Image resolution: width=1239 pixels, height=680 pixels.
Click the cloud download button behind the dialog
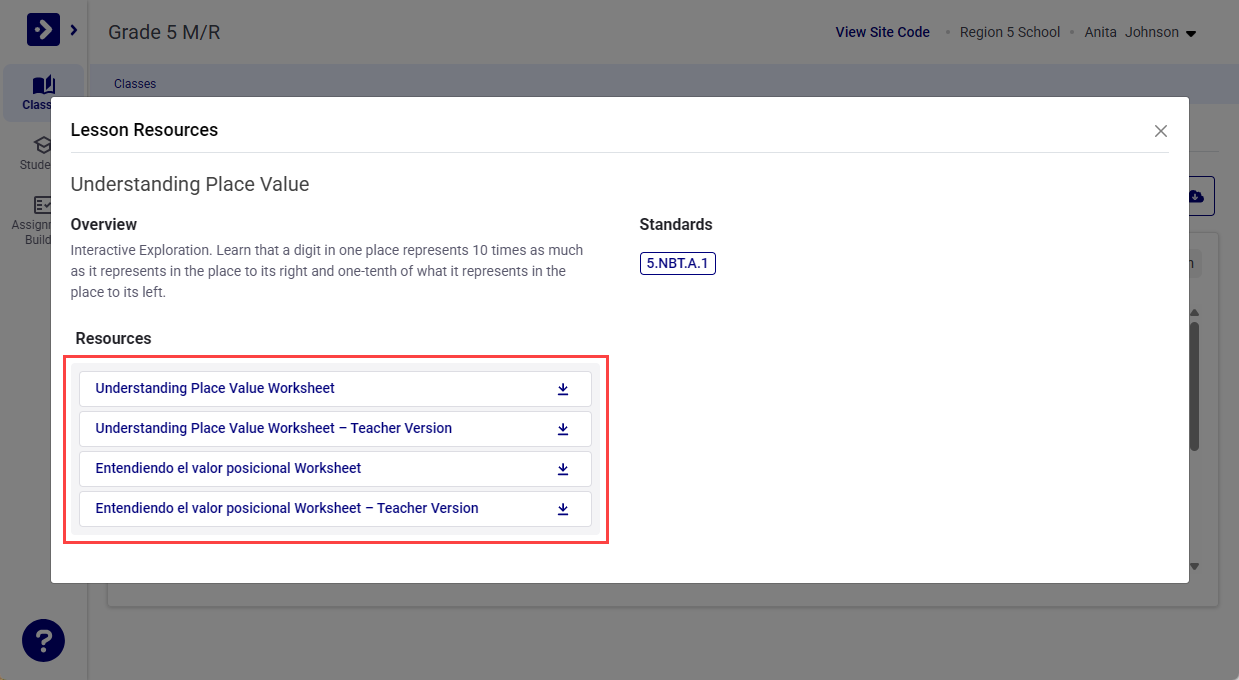pos(1200,196)
